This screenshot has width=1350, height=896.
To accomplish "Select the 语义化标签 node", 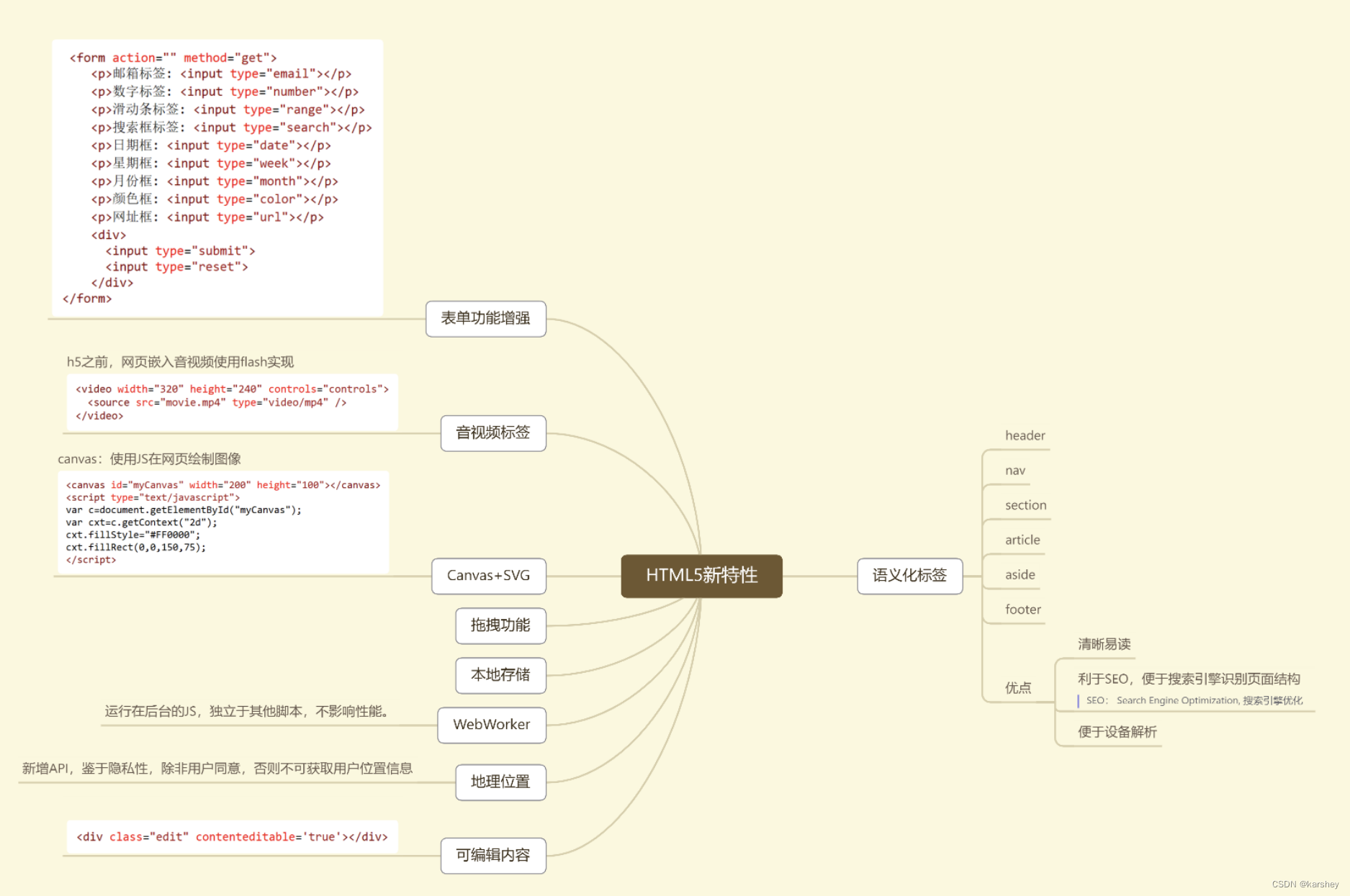I will click(x=910, y=576).
